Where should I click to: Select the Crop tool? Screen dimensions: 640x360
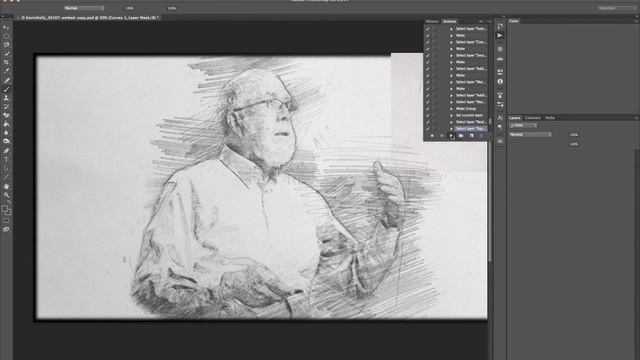[6, 62]
